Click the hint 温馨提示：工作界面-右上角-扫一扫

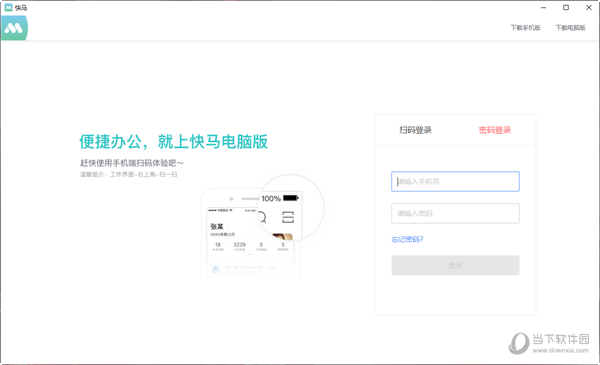pos(129,174)
